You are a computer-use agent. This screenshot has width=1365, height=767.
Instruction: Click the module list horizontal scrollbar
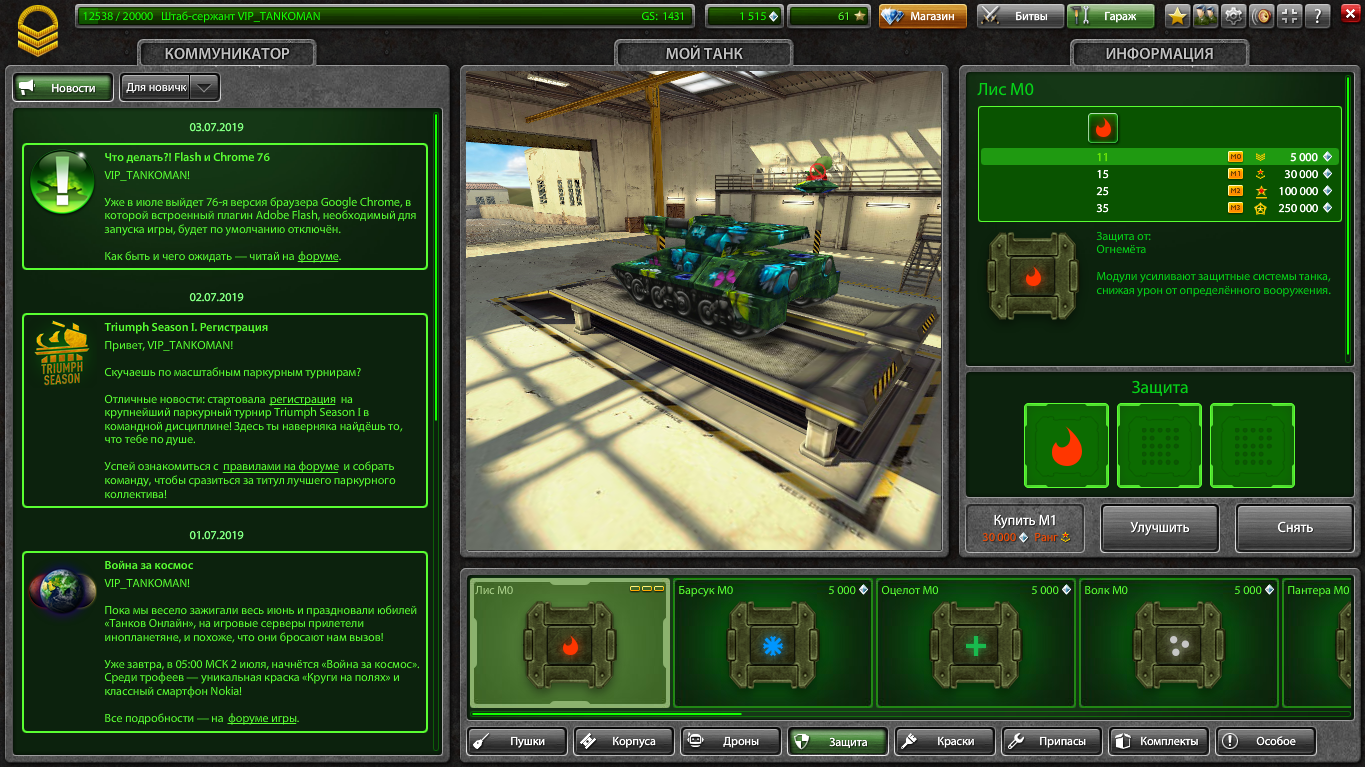(x=607, y=714)
